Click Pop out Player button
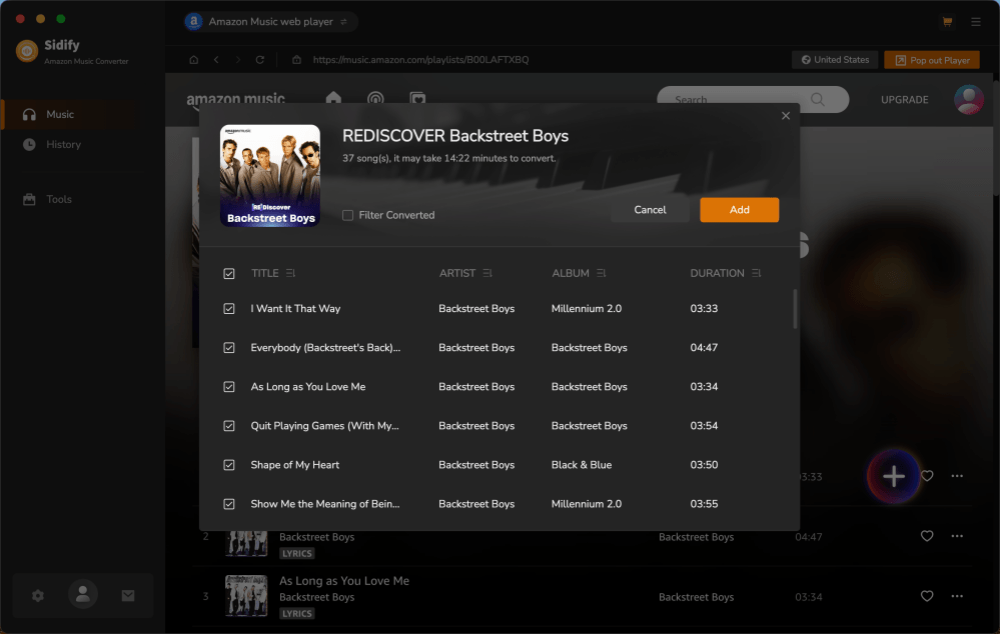 [932, 60]
